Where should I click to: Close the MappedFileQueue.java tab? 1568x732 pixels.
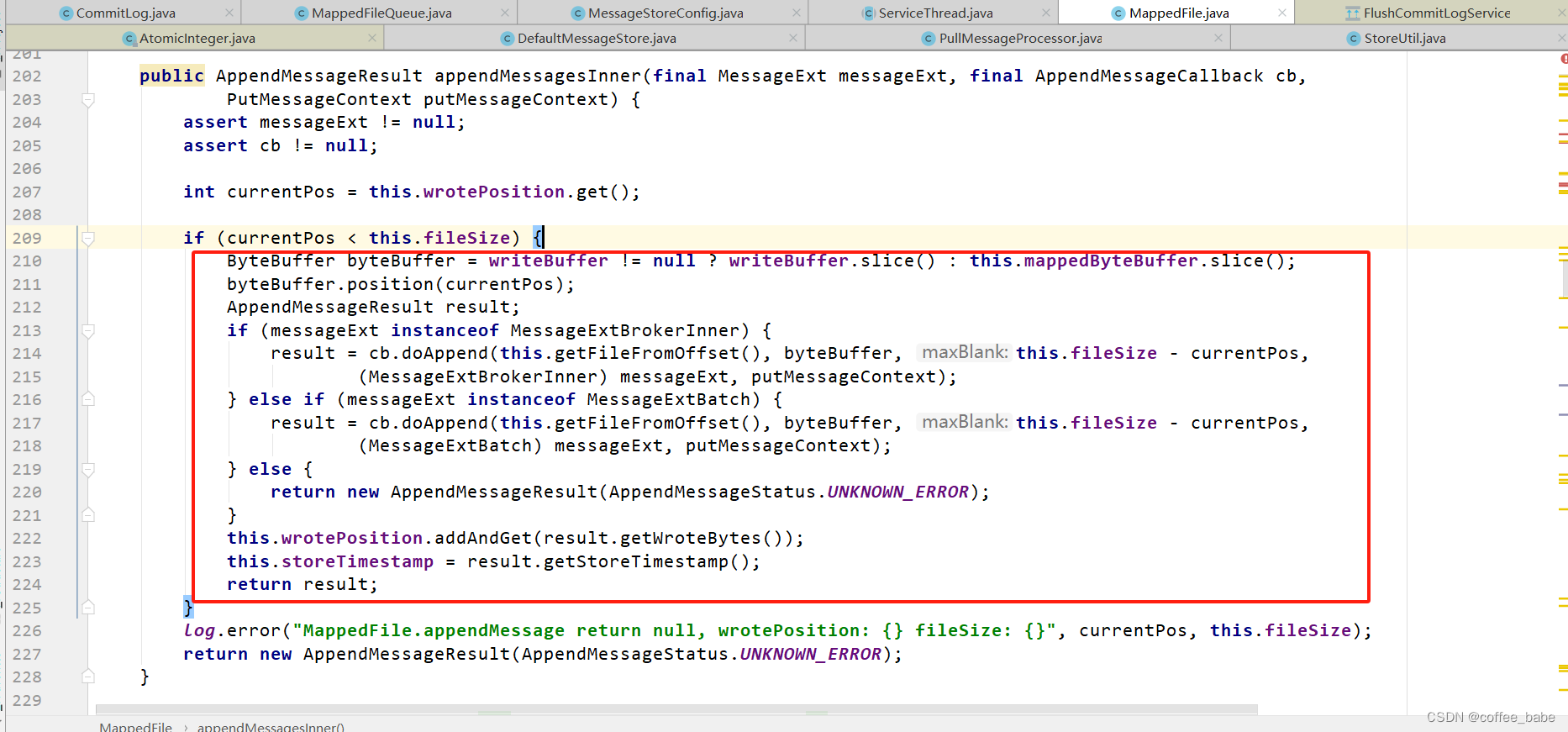point(505,13)
